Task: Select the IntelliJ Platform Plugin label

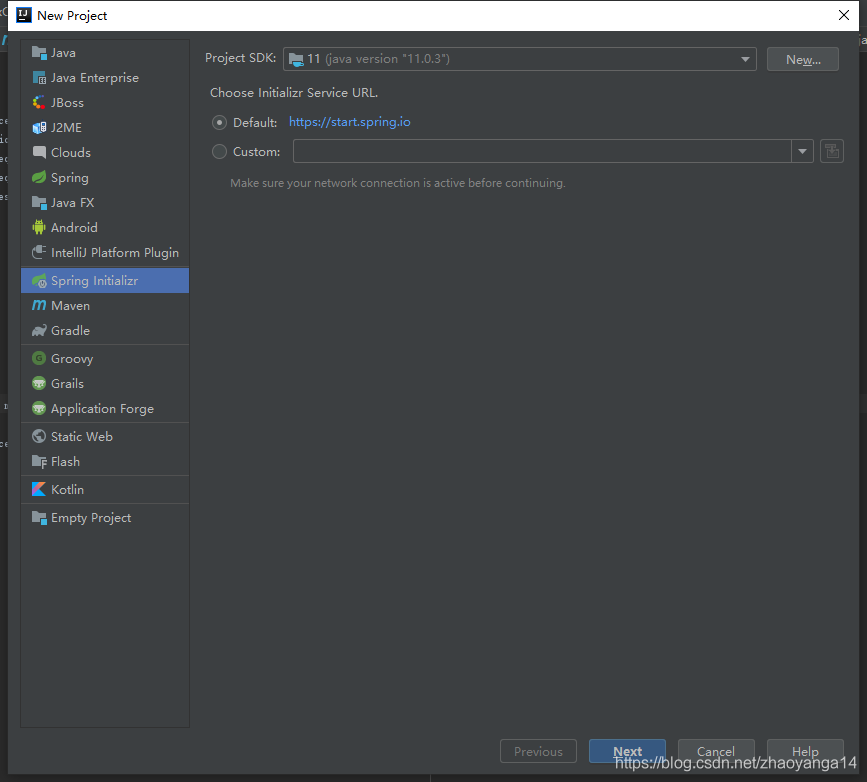Action: (115, 253)
